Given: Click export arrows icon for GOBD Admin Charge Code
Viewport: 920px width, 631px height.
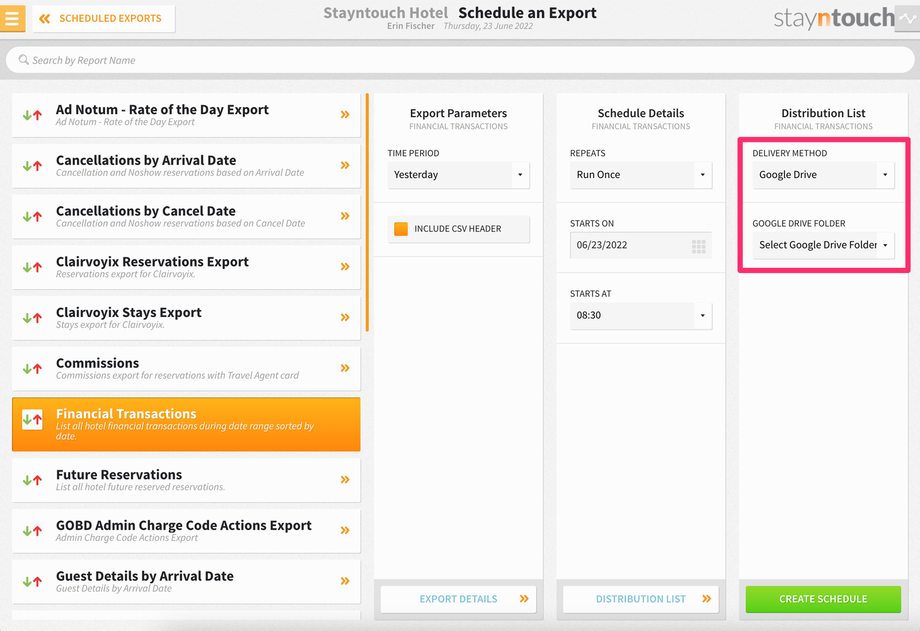Looking at the screenshot, I should 32,531.
